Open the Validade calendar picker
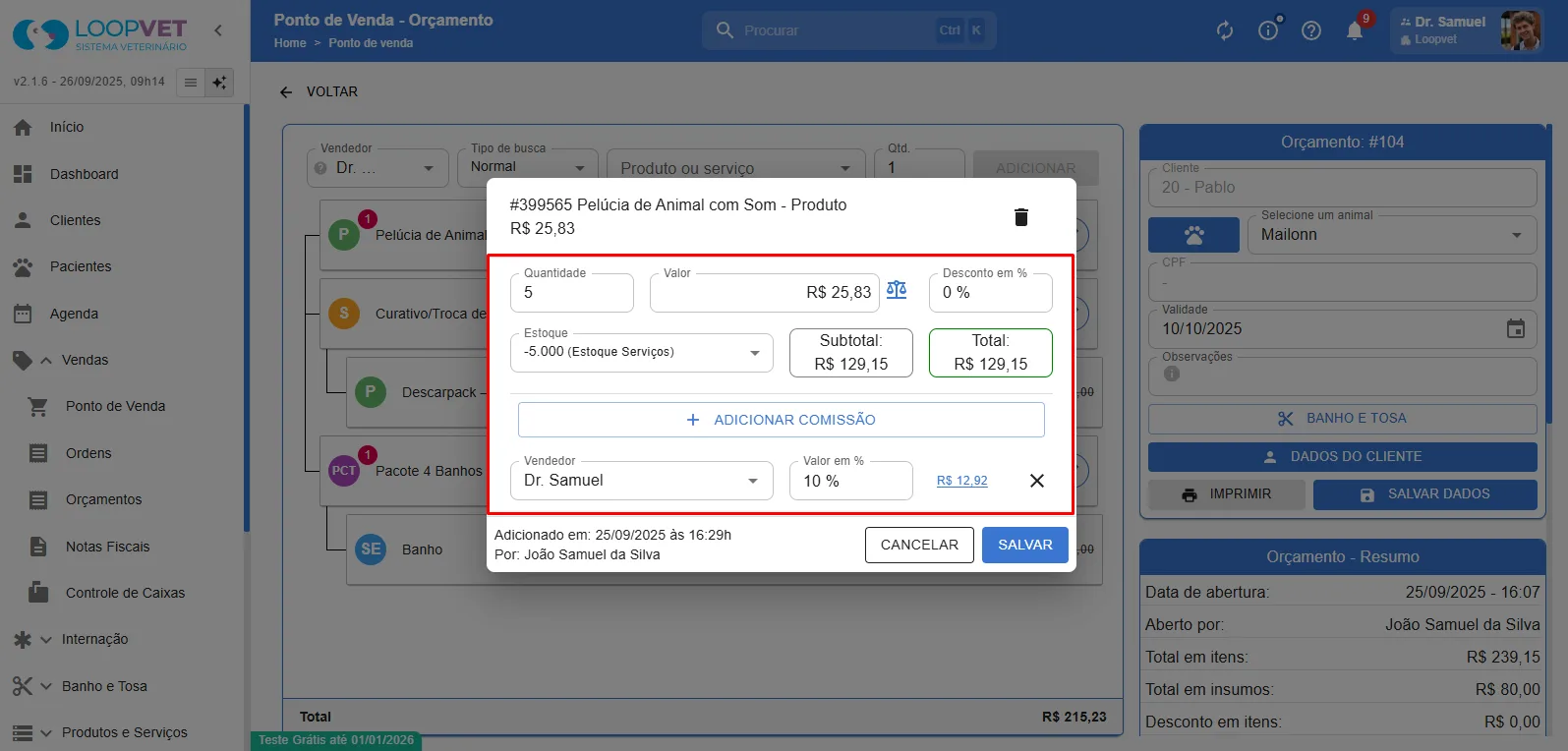The image size is (1568, 751). [x=1516, y=328]
